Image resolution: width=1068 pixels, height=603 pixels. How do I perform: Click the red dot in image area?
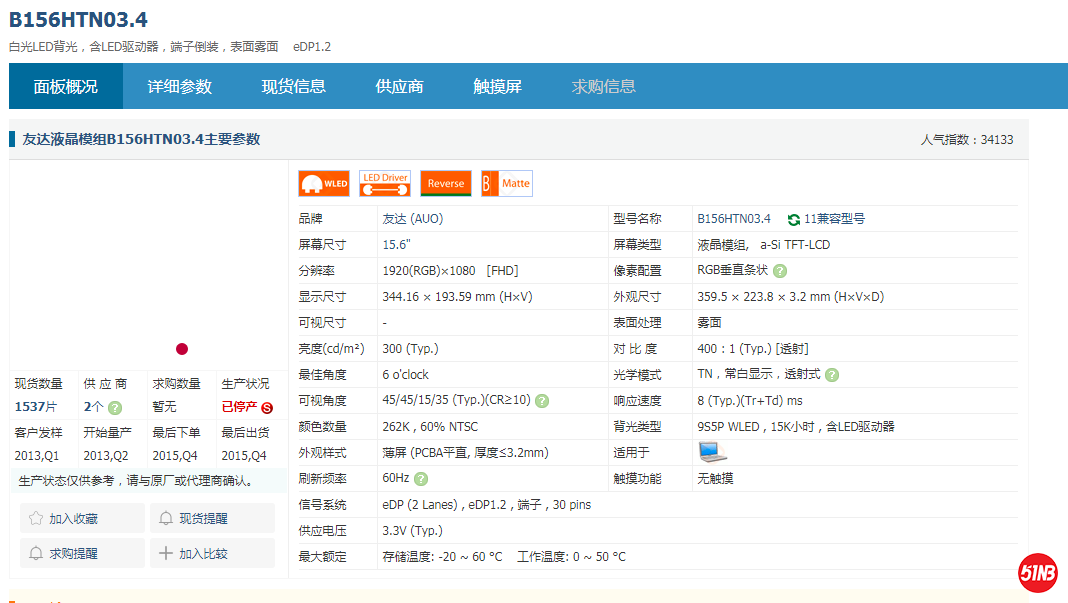point(182,349)
